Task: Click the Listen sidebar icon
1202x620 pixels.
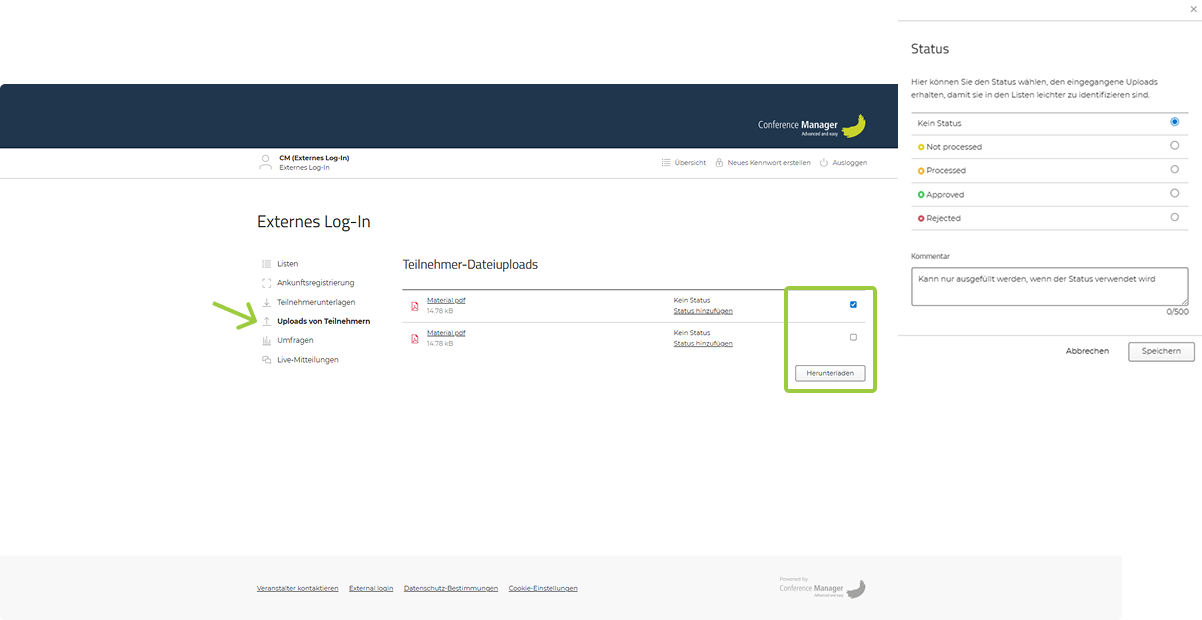Action: (266, 264)
